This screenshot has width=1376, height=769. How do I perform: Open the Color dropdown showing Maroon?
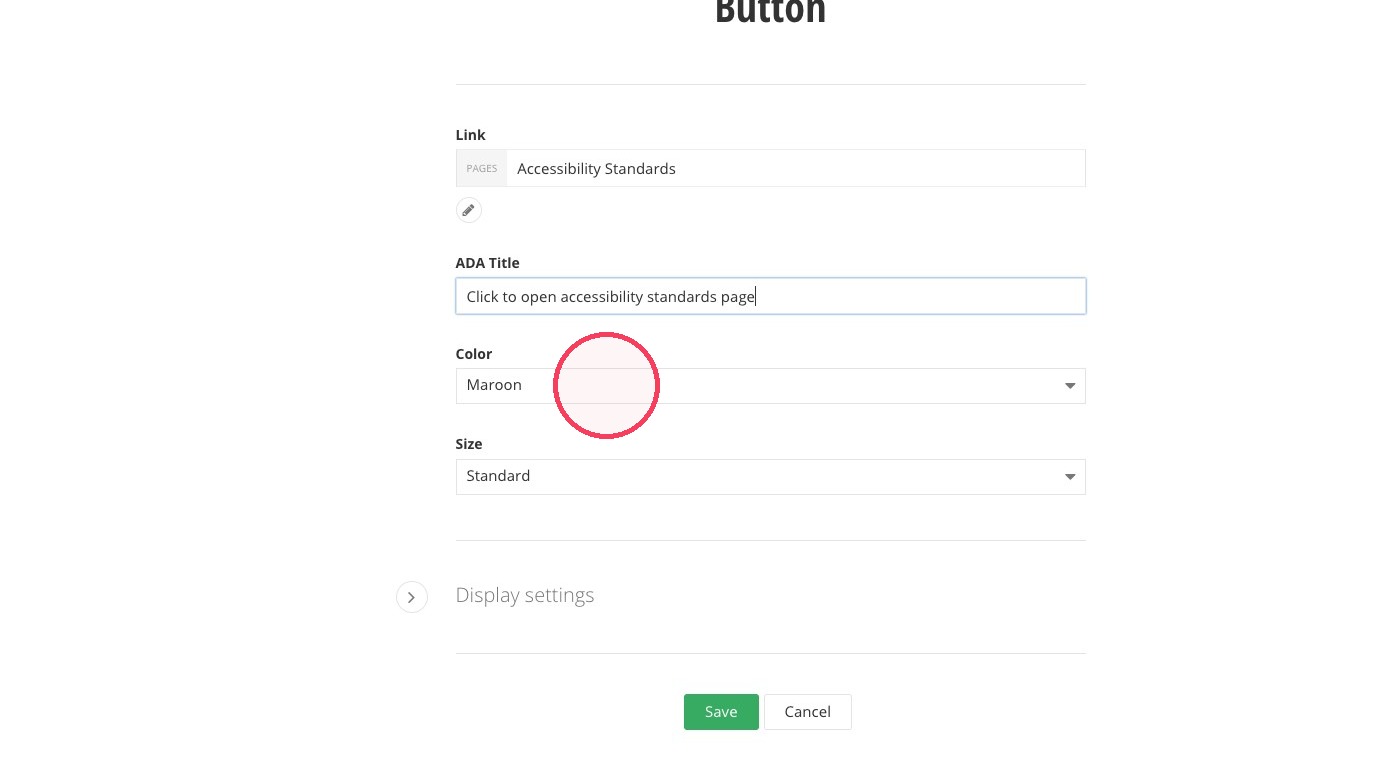770,386
